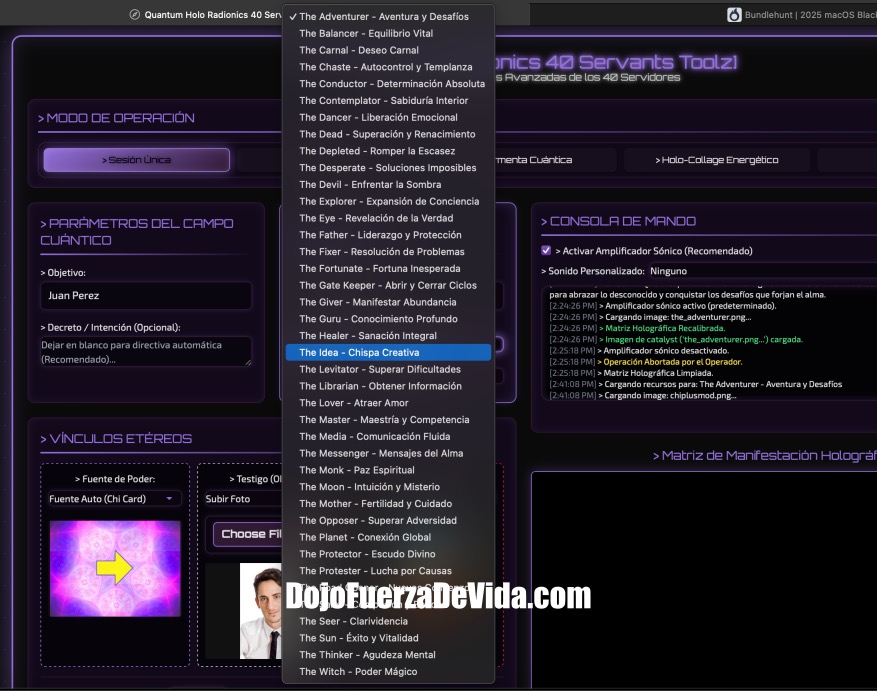
Task: Switch to Quantum Holo Radionics browser tab
Action: [205, 15]
